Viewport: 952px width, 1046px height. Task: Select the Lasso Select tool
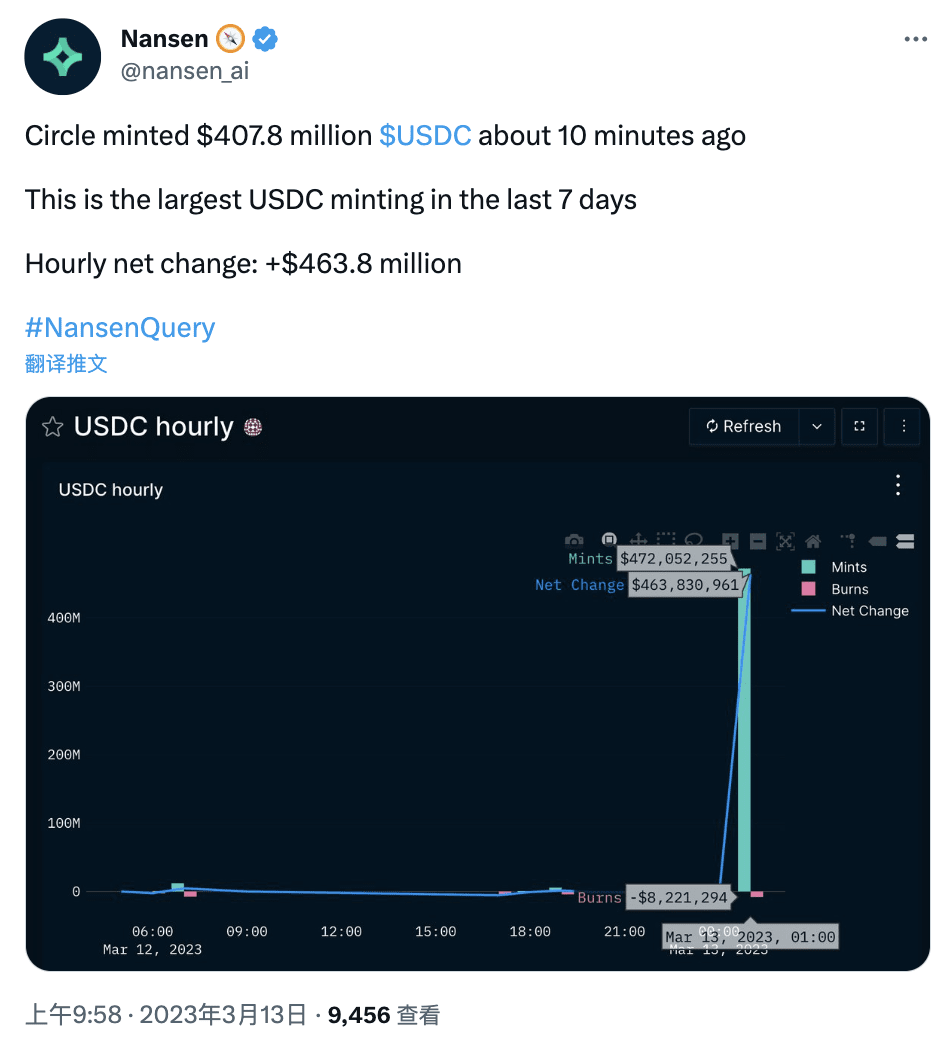tap(693, 540)
